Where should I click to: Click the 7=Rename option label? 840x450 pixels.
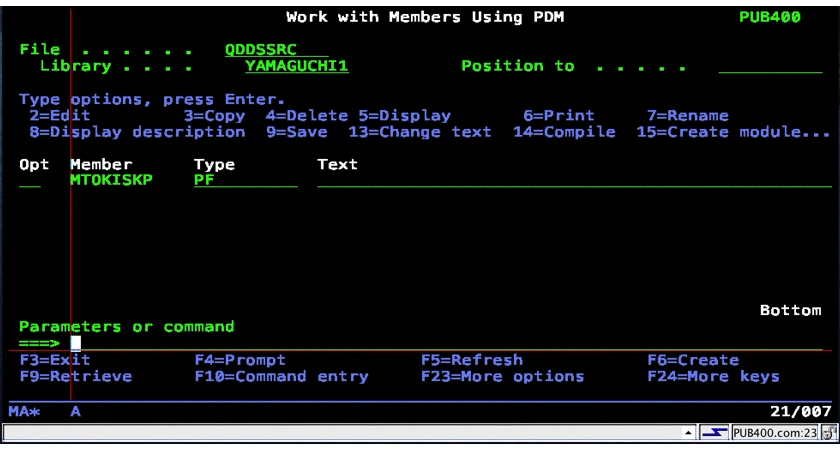point(688,116)
